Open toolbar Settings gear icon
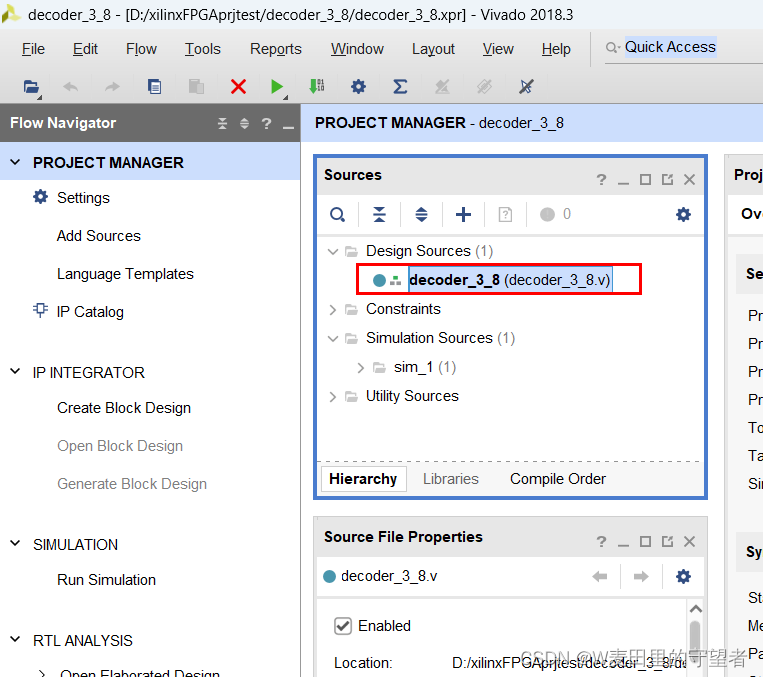Image resolution: width=763 pixels, height=677 pixels. point(359,87)
